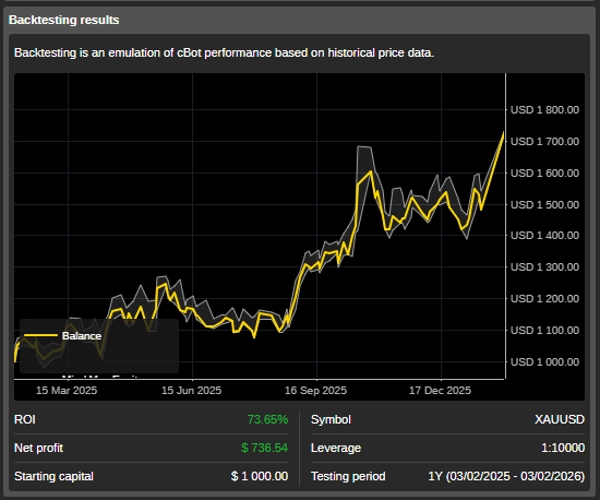
Task: Click the 16 Sep 2025 date label
Action: coord(316,390)
